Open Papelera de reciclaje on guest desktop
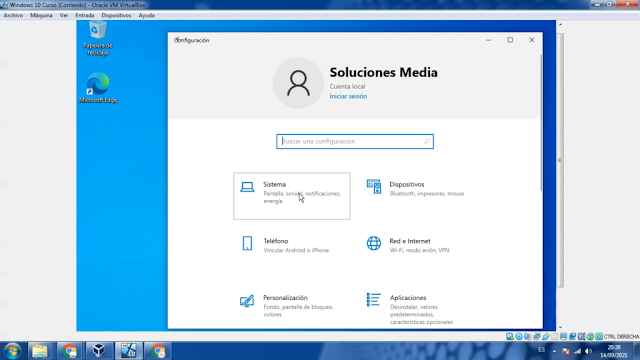 click(x=98, y=39)
